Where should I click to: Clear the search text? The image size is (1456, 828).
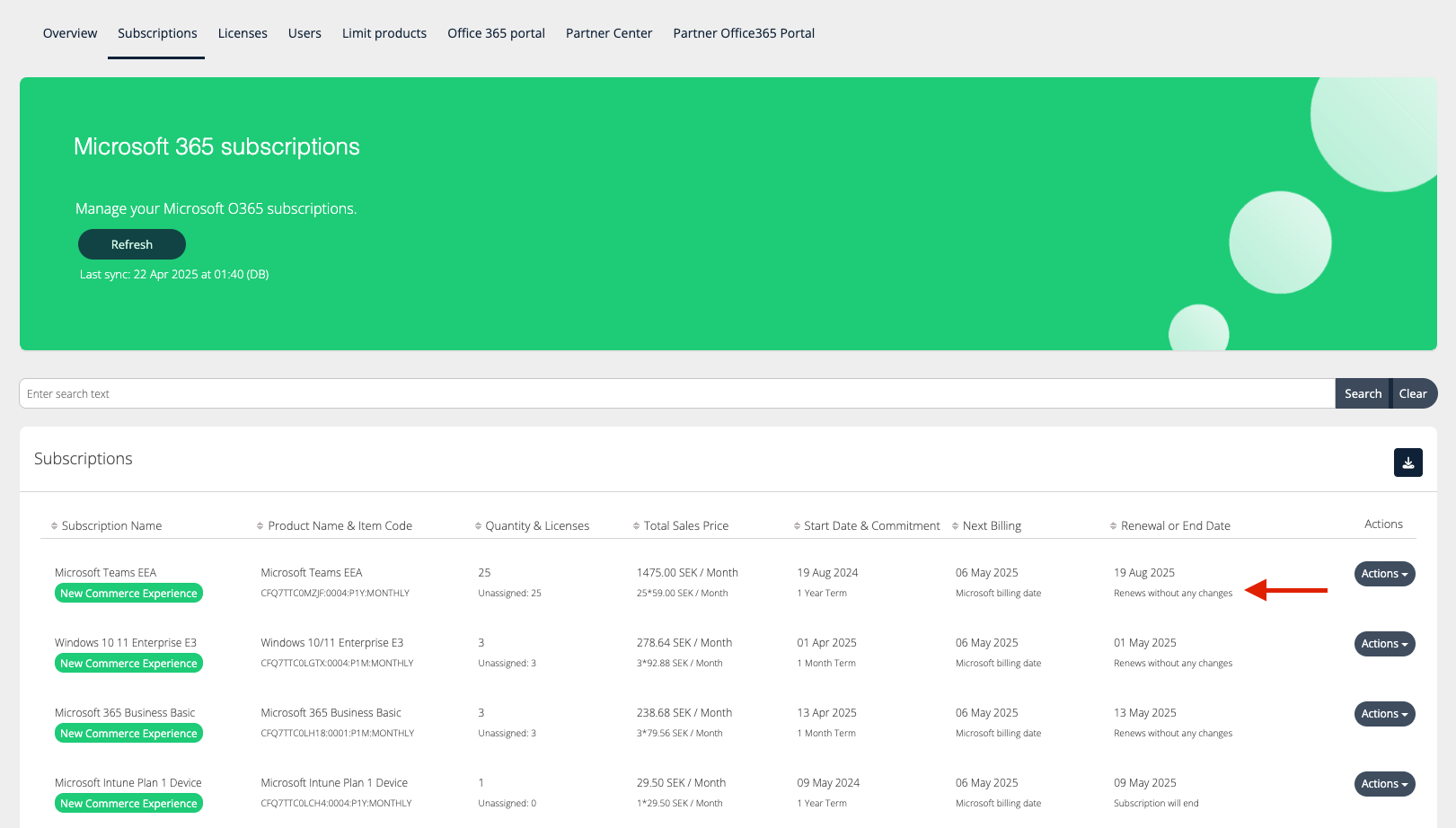pyautogui.click(x=1413, y=393)
